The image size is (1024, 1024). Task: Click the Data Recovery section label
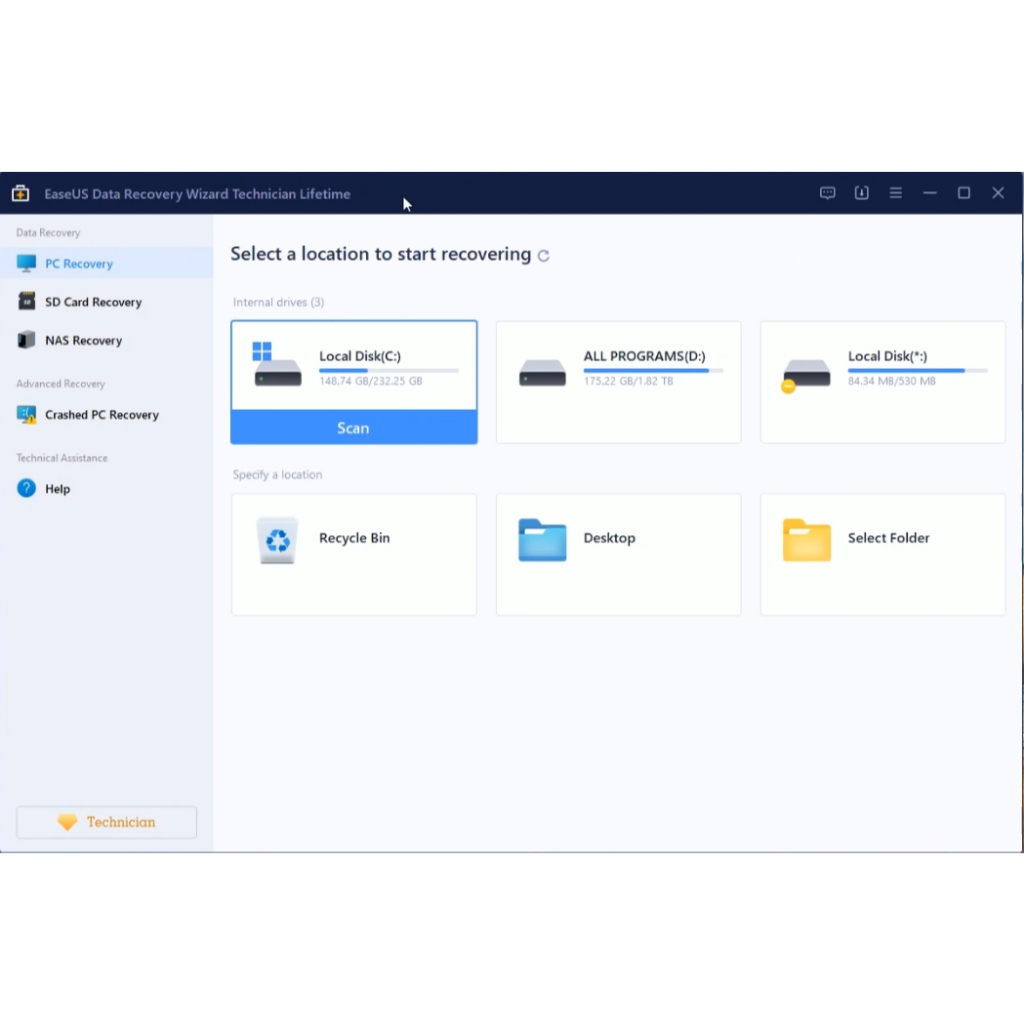(x=48, y=232)
